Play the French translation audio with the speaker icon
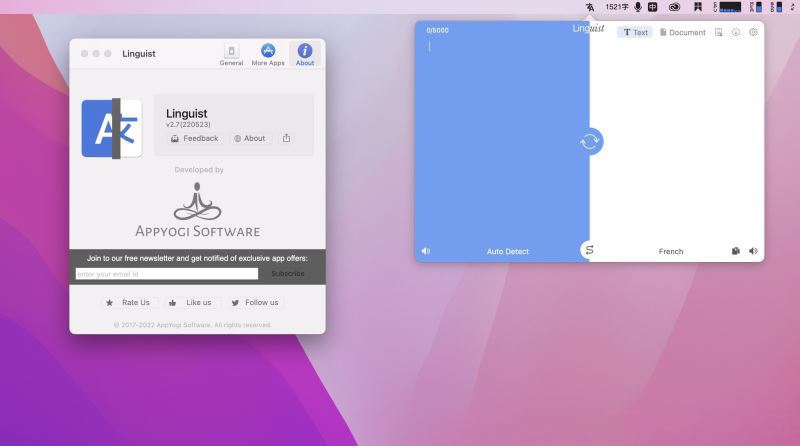 tap(753, 251)
